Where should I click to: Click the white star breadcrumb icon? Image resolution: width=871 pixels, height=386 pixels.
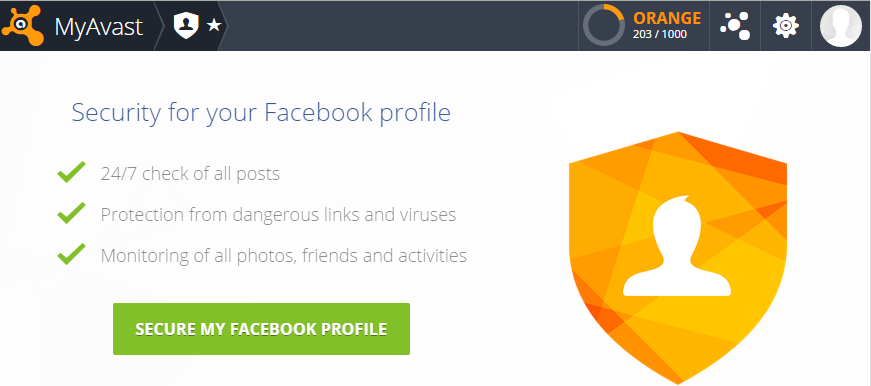[214, 26]
